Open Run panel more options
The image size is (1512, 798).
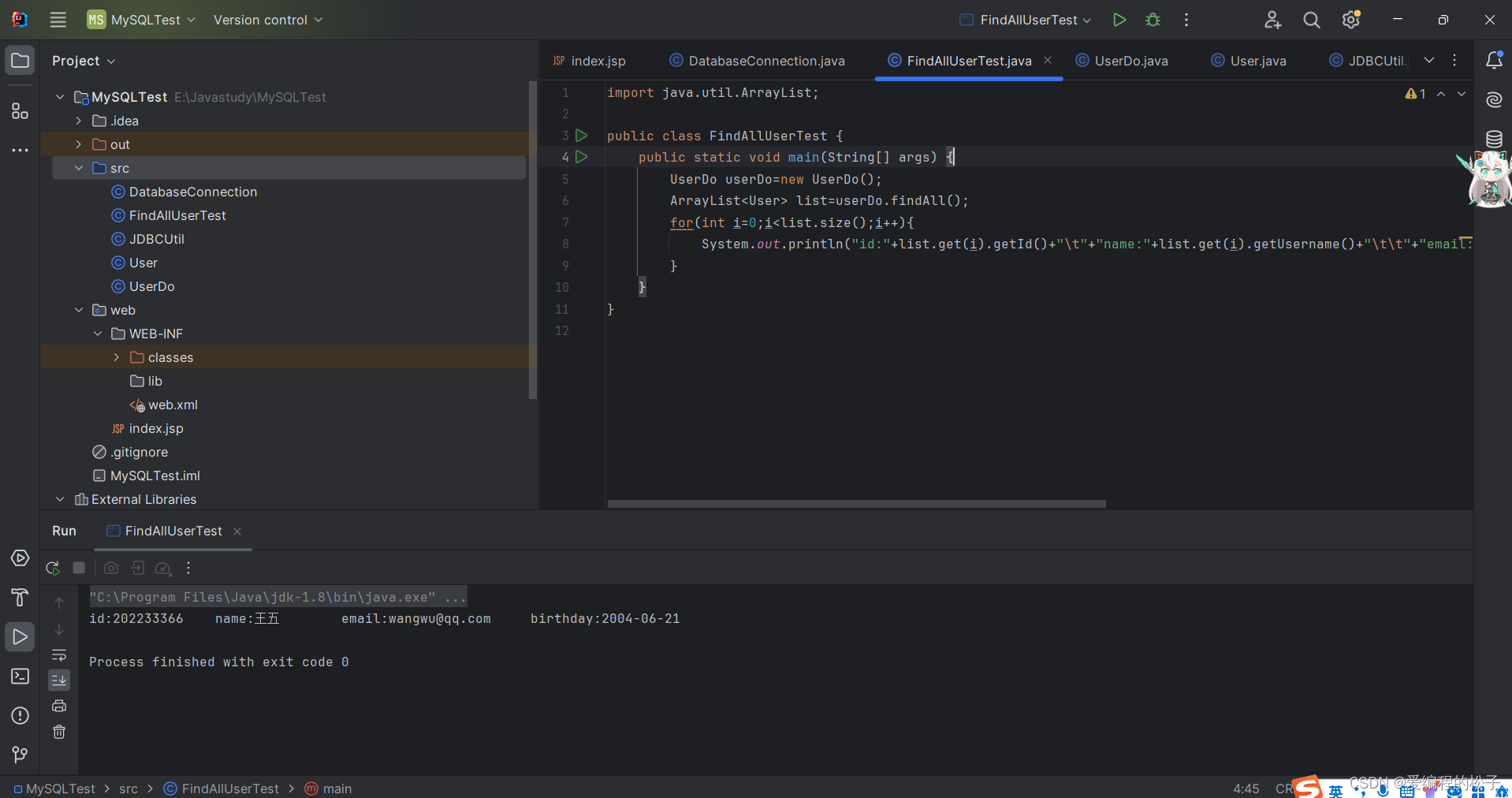[188, 568]
